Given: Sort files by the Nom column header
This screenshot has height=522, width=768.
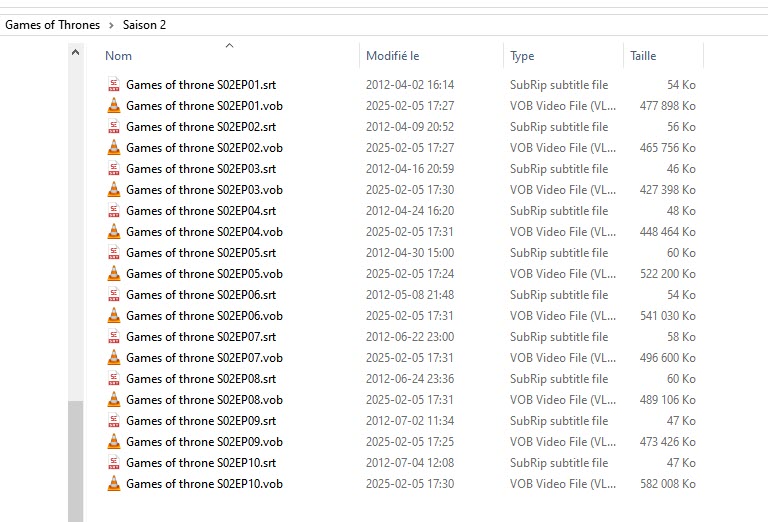Looking at the screenshot, I should pos(119,56).
